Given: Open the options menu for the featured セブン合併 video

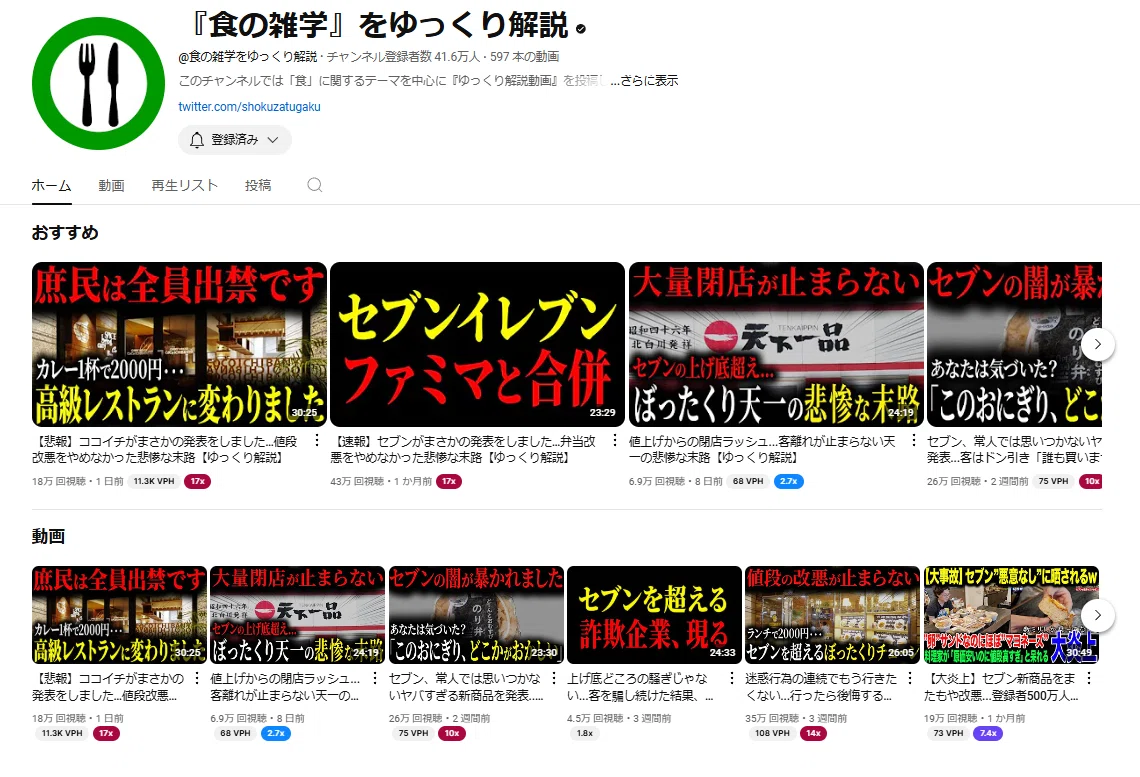Looking at the screenshot, I should pyautogui.click(x=615, y=440).
